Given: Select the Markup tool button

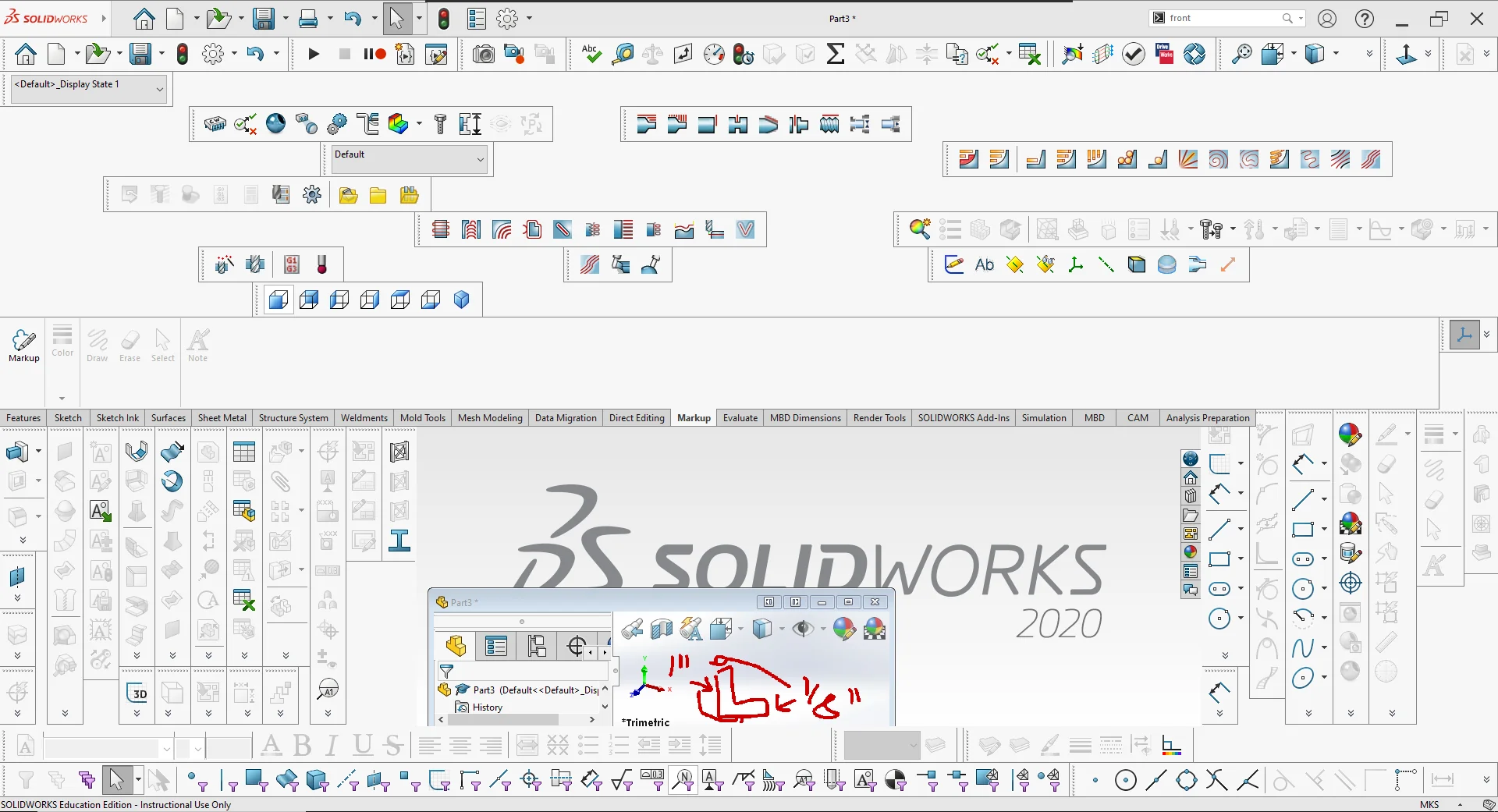Looking at the screenshot, I should (24, 345).
